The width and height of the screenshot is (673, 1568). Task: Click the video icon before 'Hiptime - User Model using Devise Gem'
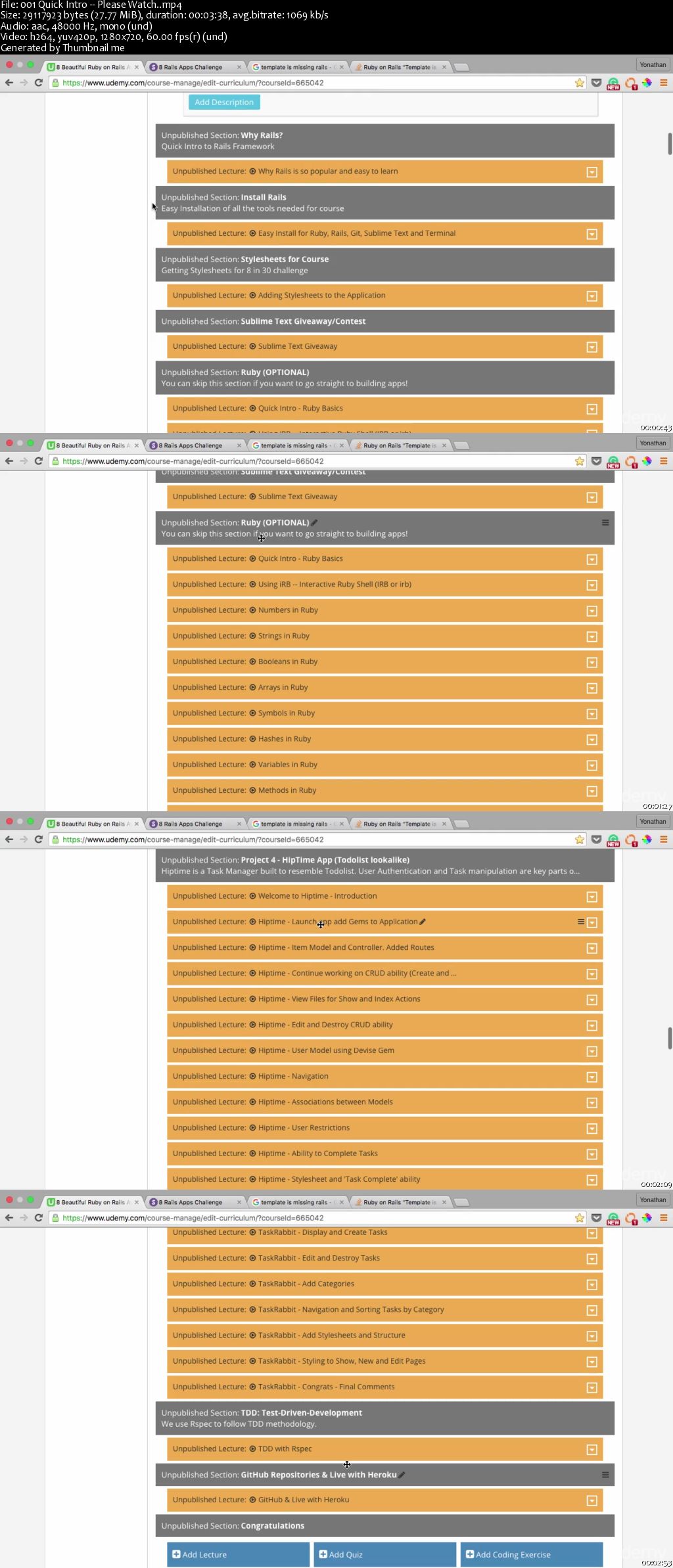pyautogui.click(x=252, y=1050)
